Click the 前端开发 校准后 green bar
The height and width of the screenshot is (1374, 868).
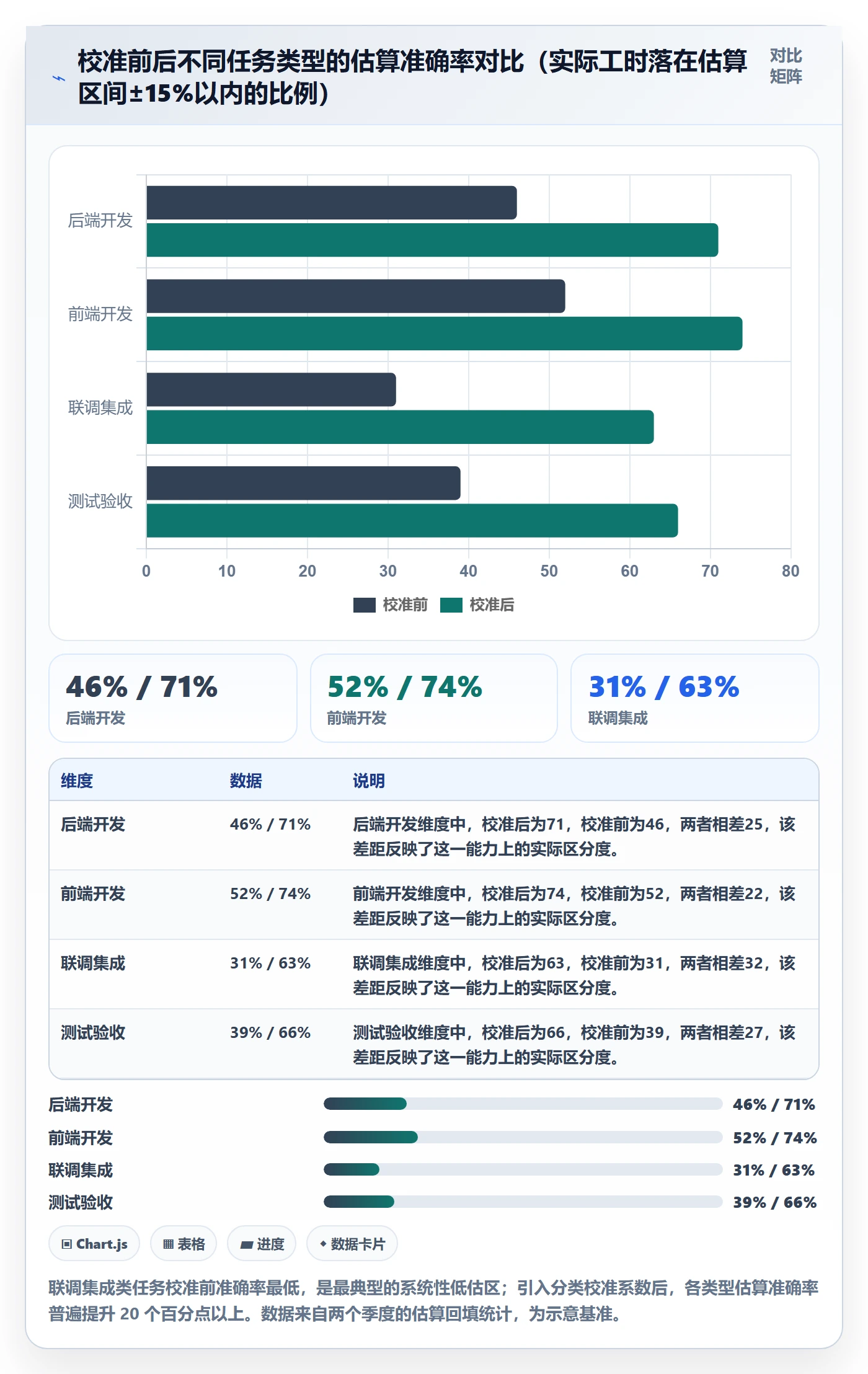[445, 334]
